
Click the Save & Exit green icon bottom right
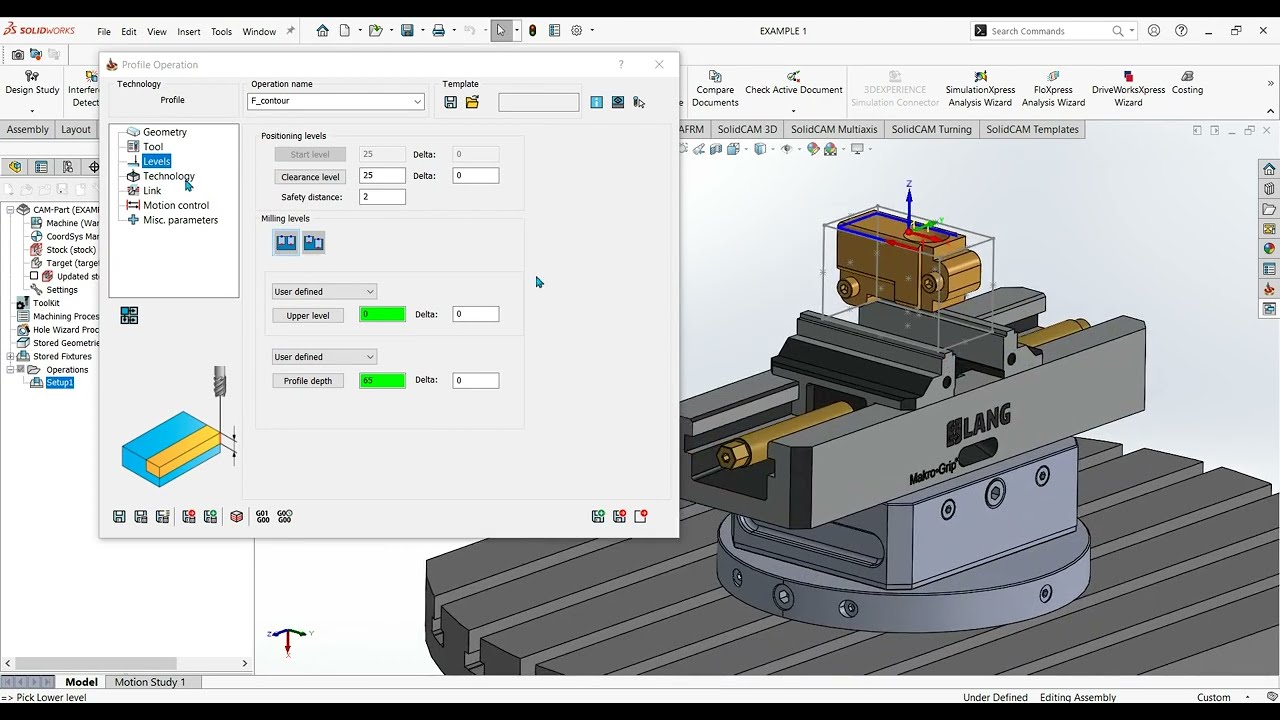[598, 516]
